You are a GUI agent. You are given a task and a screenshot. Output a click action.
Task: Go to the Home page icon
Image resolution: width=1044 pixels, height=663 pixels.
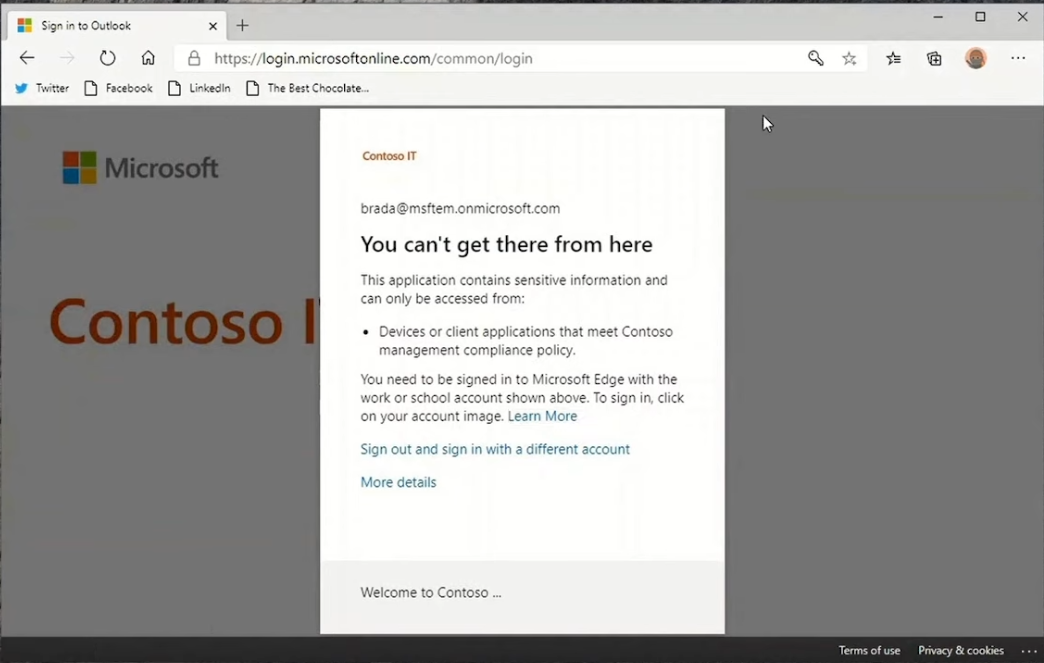click(x=148, y=58)
